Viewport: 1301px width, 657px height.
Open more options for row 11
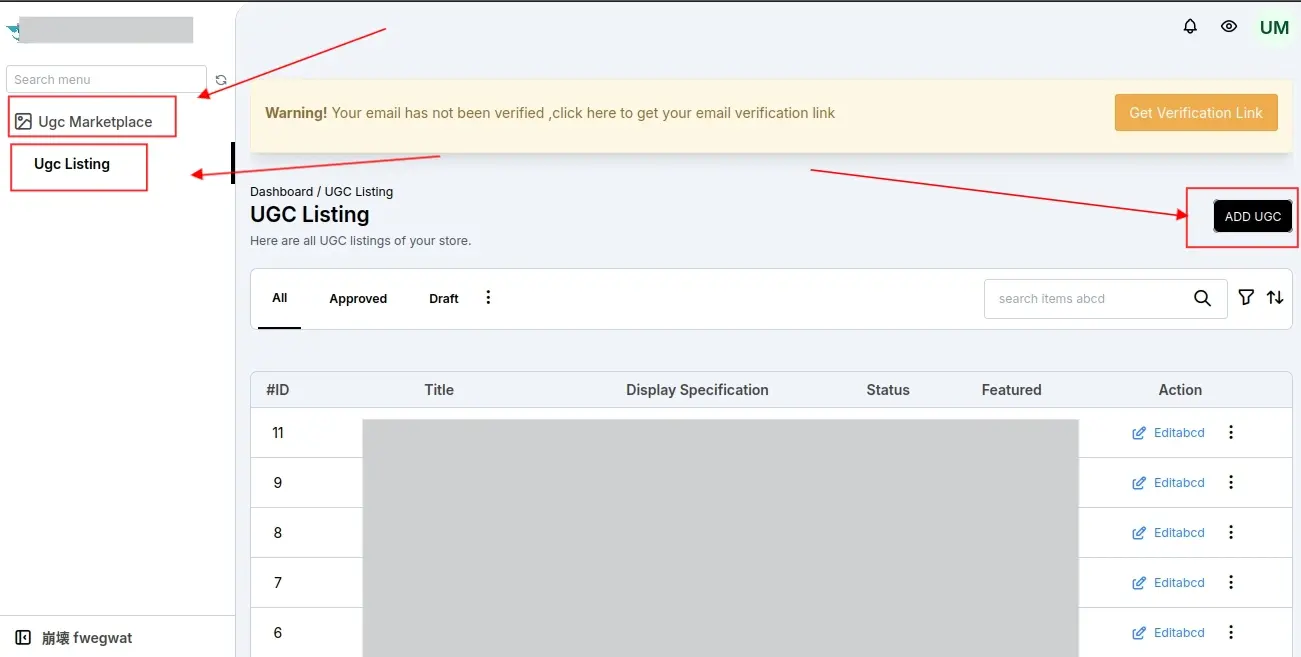pos(1231,432)
